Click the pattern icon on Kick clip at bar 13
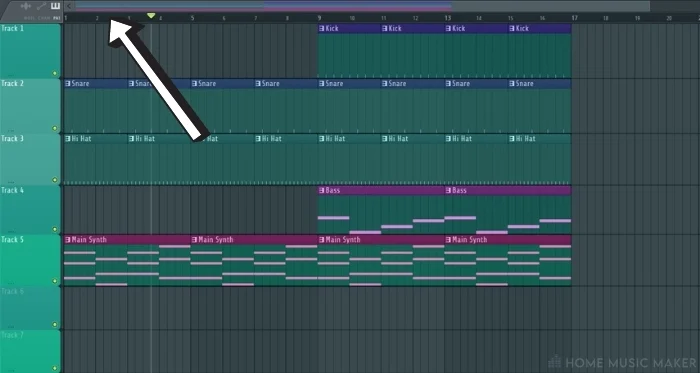 point(448,29)
